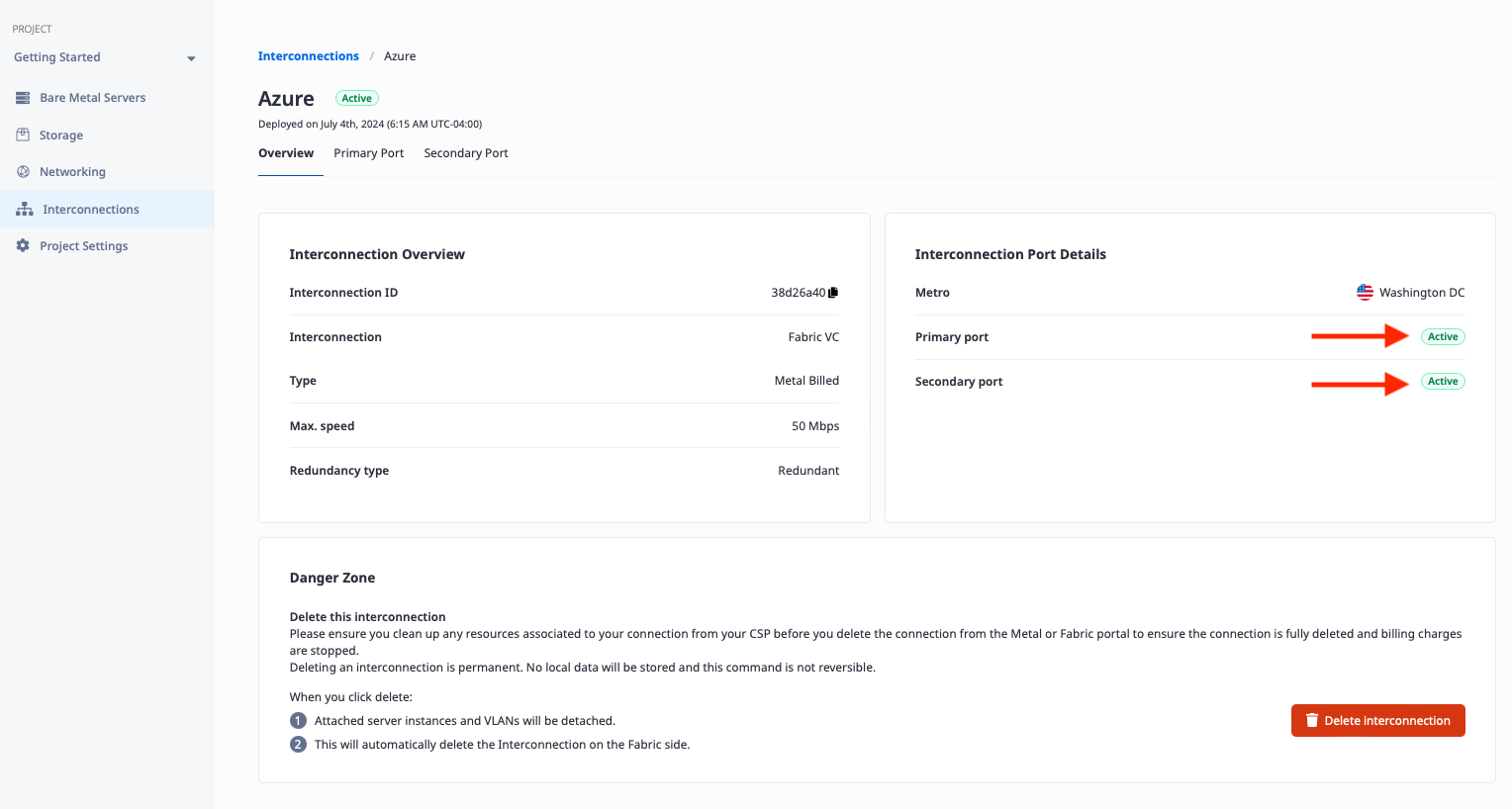This screenshot has width=1512, height=809.
Task: Switch to the Overview tab
Action: coord(286,153)
